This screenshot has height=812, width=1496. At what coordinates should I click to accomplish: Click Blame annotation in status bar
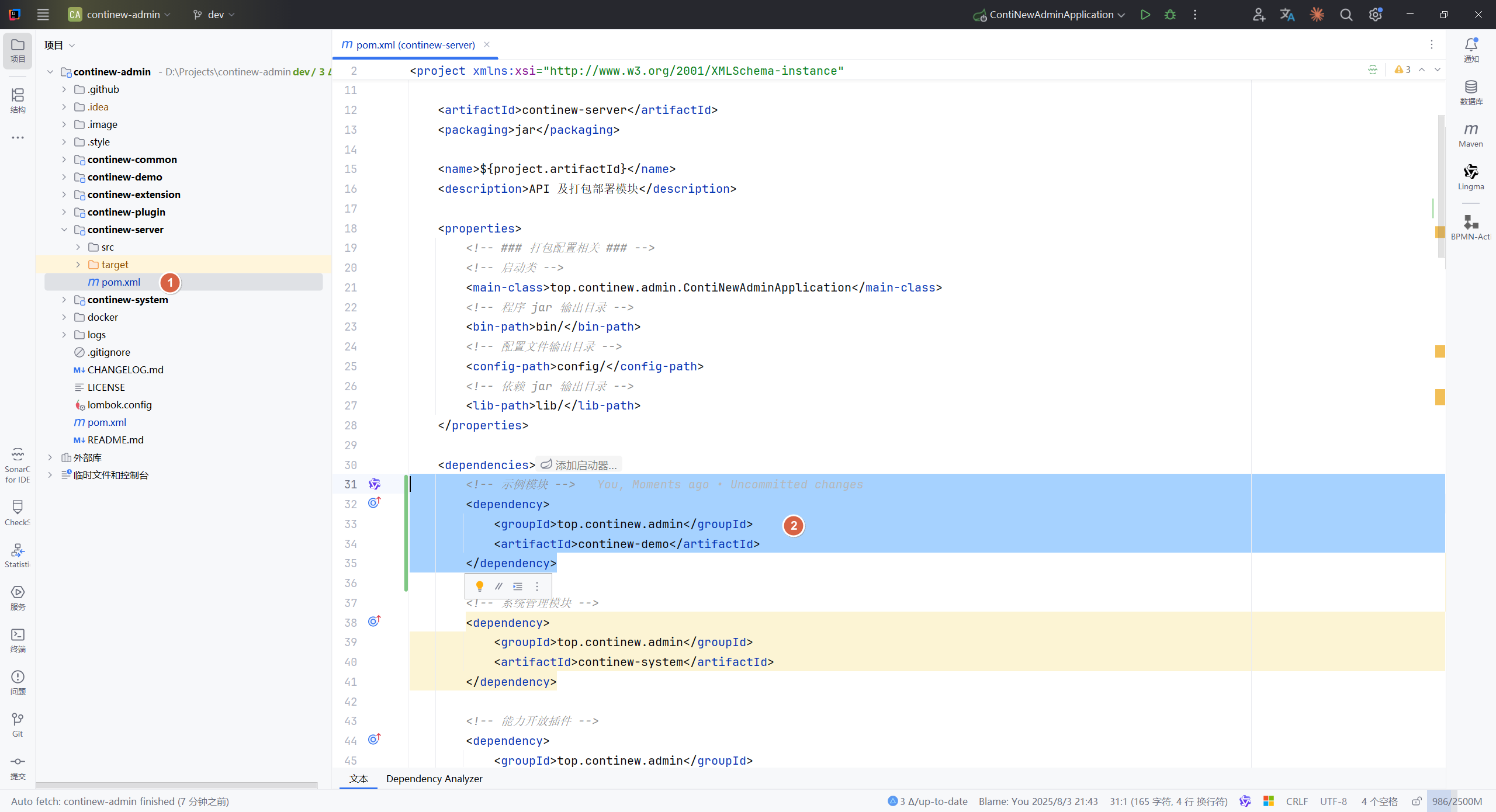1038,801
